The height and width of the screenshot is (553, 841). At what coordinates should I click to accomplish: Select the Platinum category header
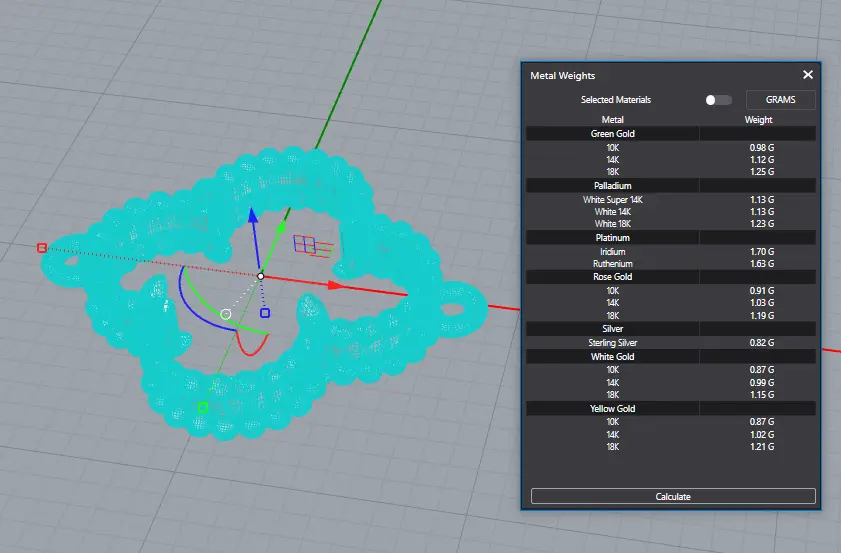[x=612, y=237]
